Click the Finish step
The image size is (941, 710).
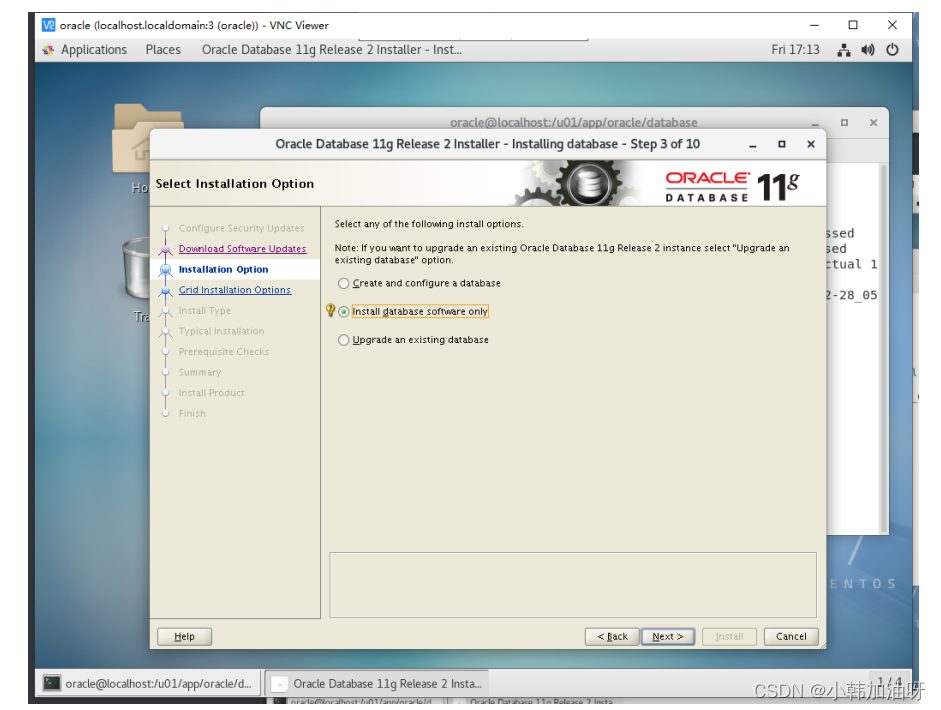192,414
